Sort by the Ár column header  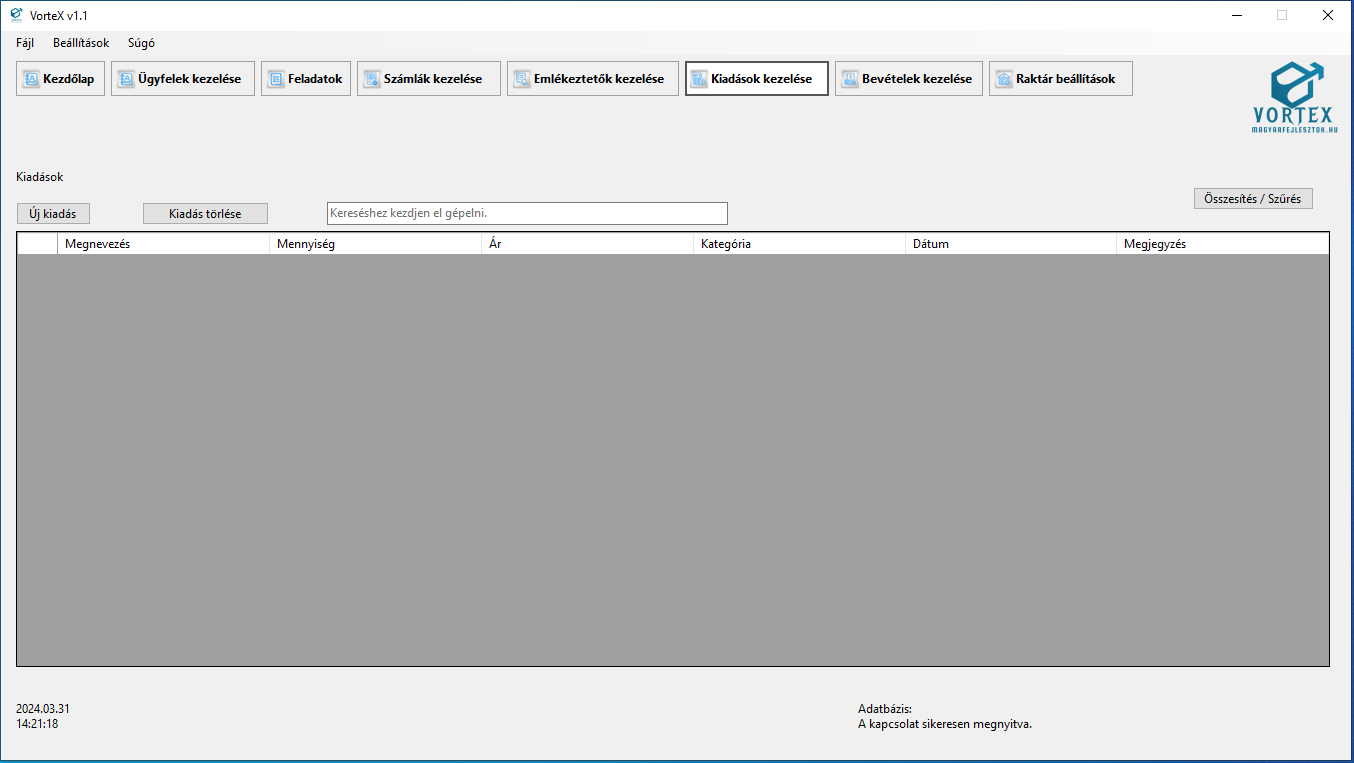587,244
